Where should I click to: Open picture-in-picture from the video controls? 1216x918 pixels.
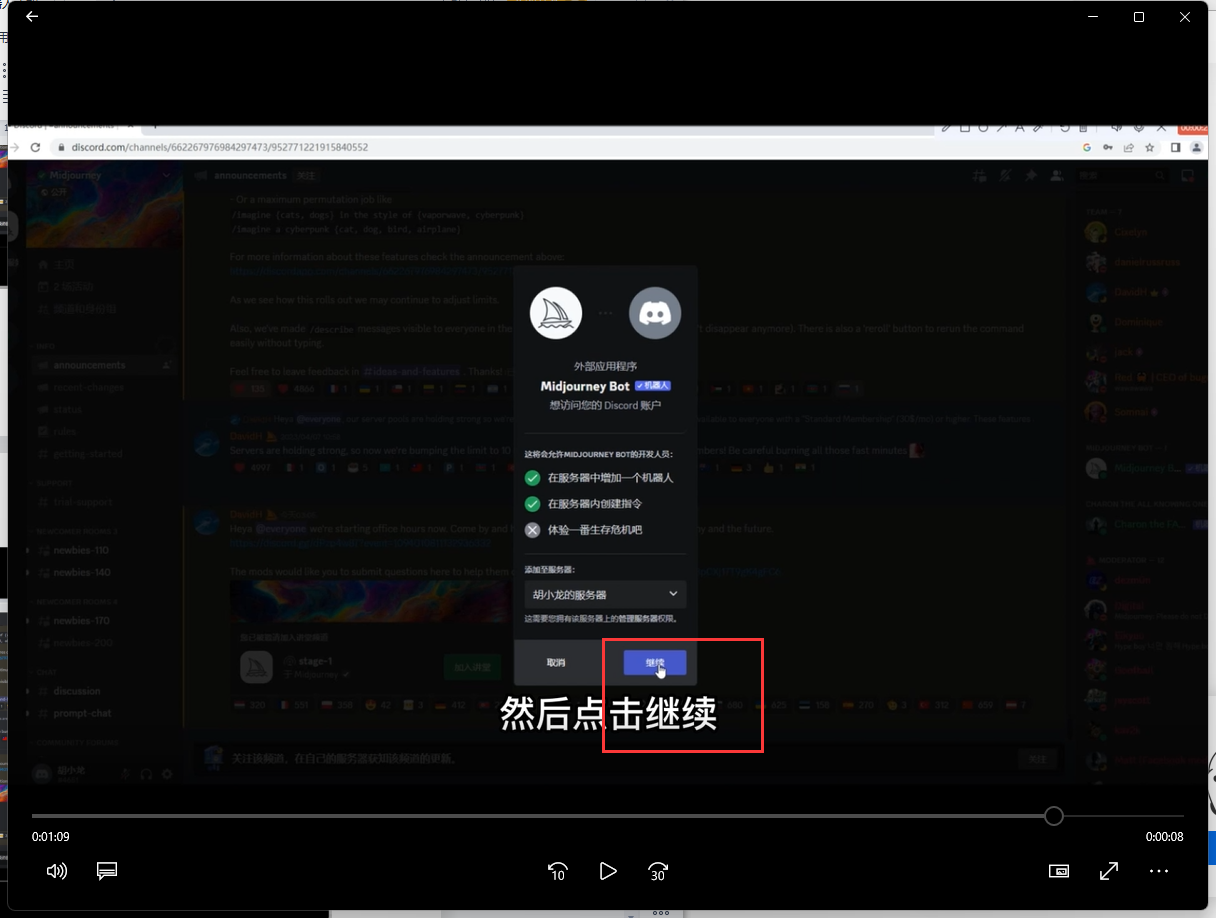tap(1058, 871)
